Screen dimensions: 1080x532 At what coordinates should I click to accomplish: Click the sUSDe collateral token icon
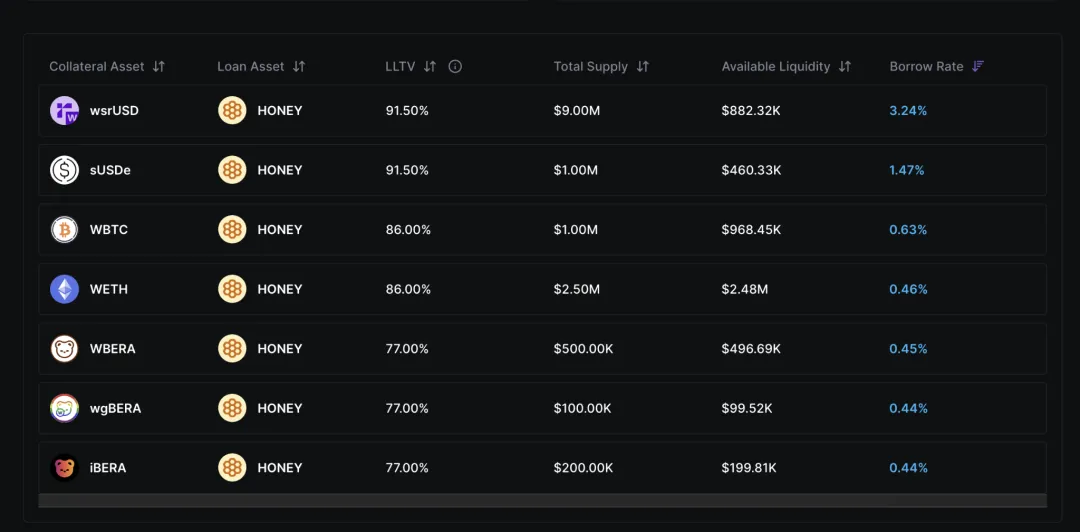click(64, 170)
